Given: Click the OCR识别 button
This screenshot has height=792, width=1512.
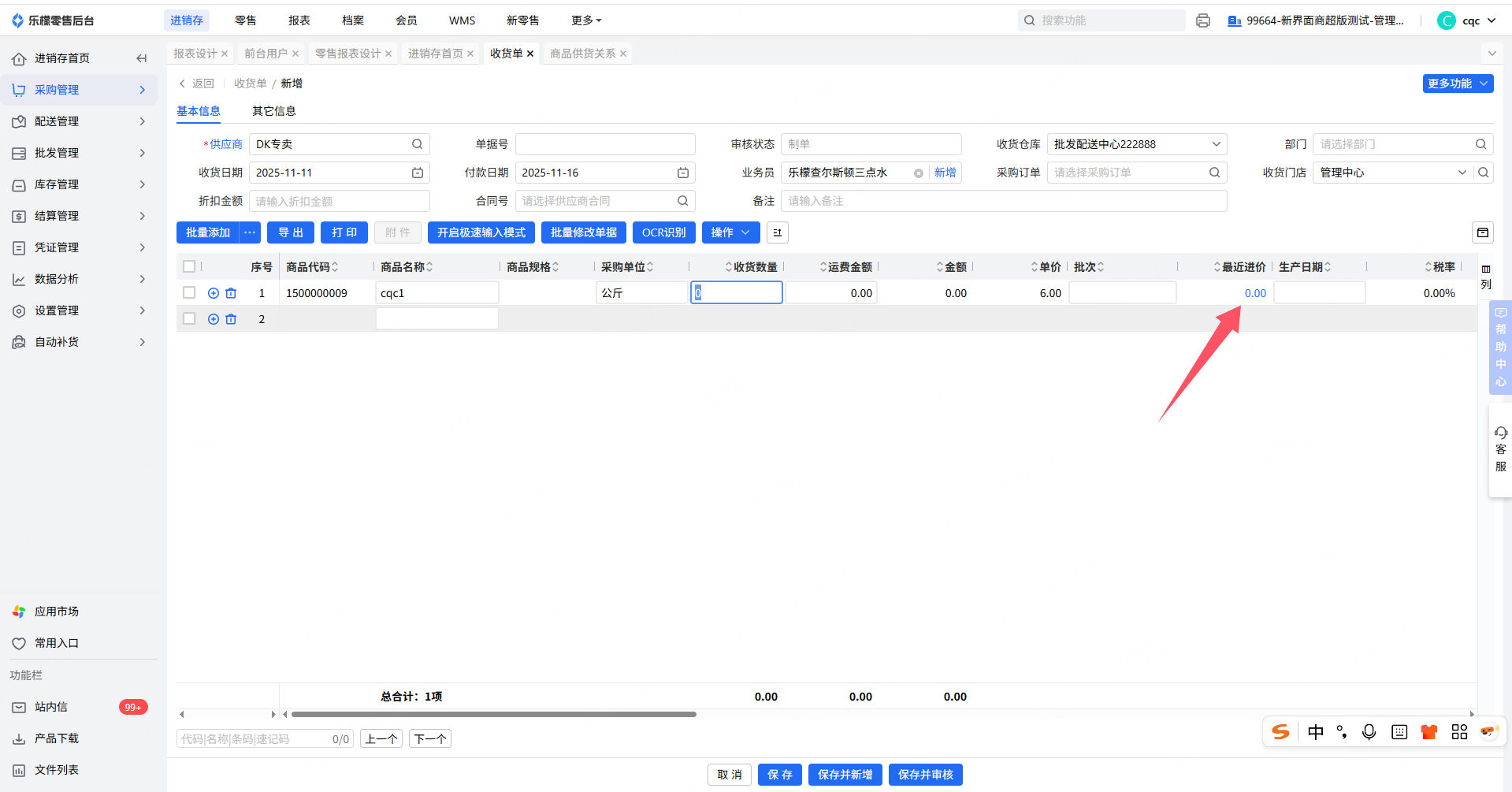Looking at the screenshot, I should 663,232.
